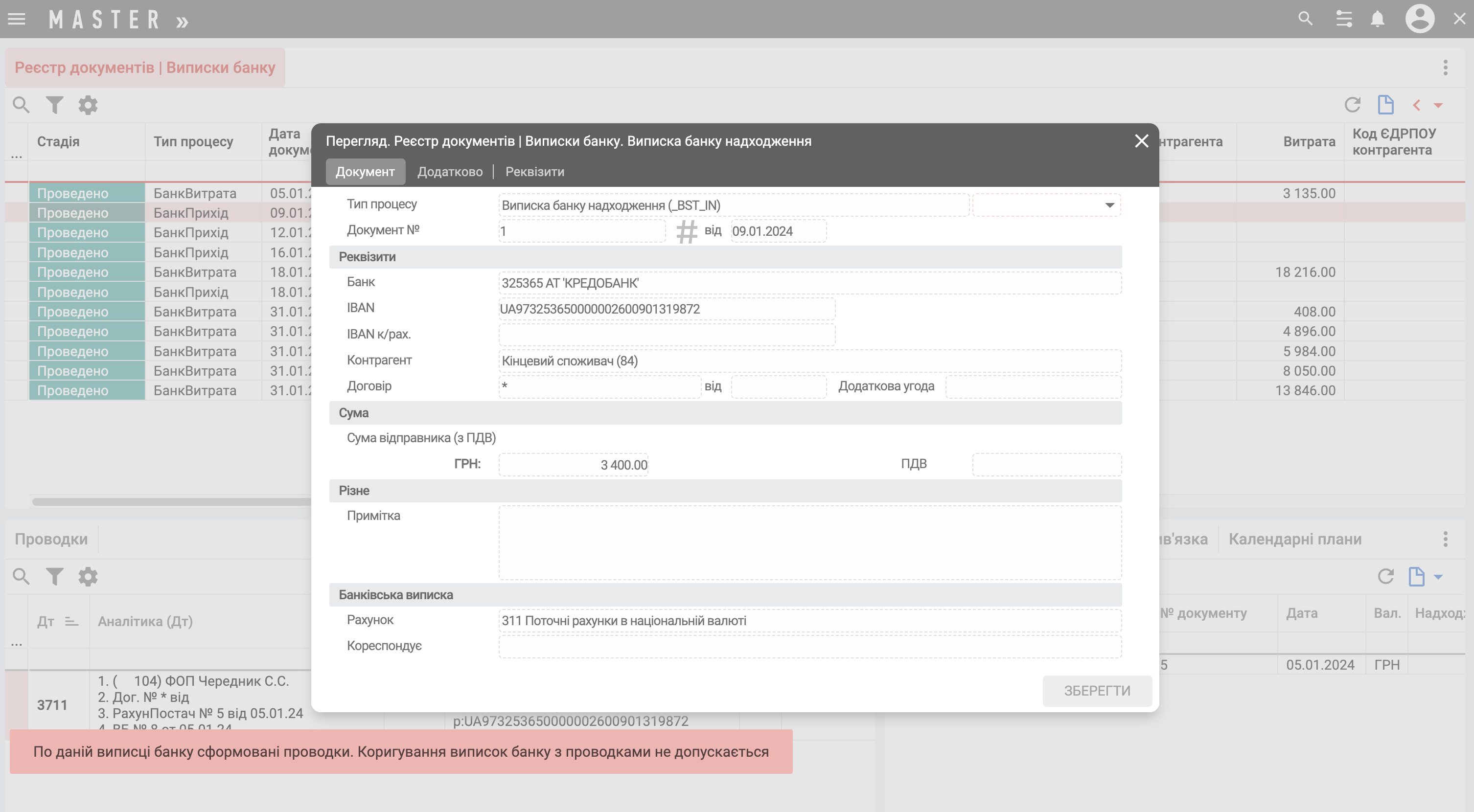
Task: Close the statement review dialog
Action: pos(1141,141)
